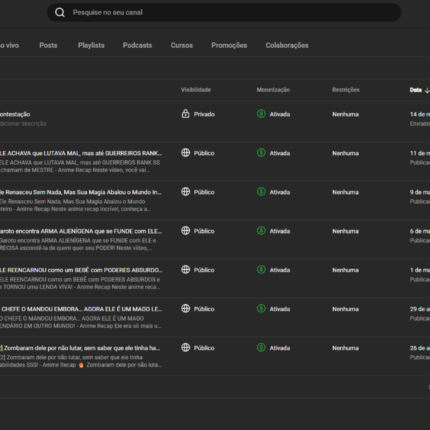
Task: Open video 'ACHAVA que LUTAVA MAL' title
Action: [81, 153]
